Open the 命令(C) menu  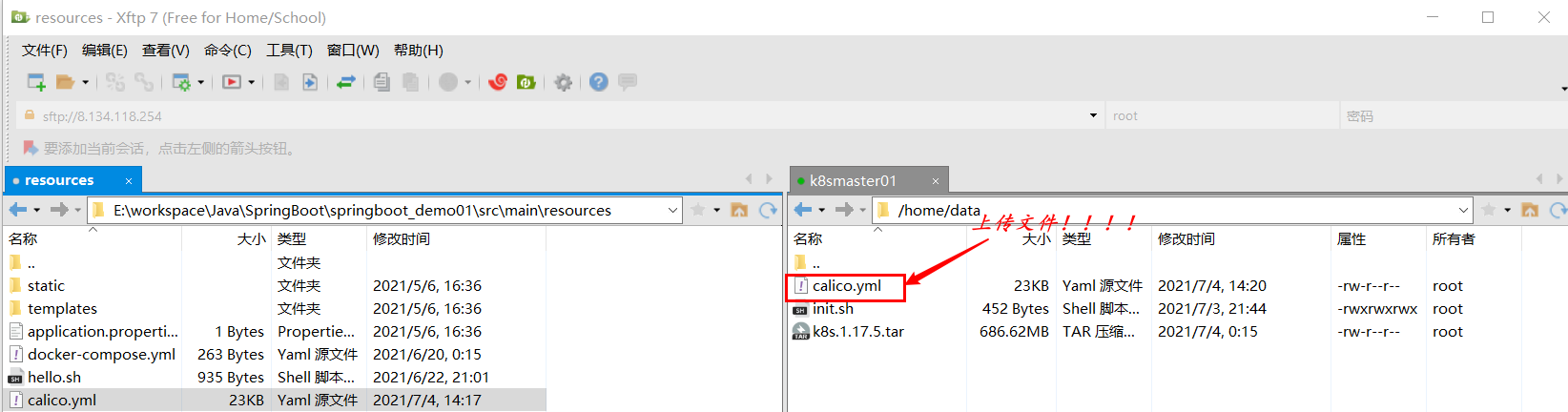(x=228, y=50)
